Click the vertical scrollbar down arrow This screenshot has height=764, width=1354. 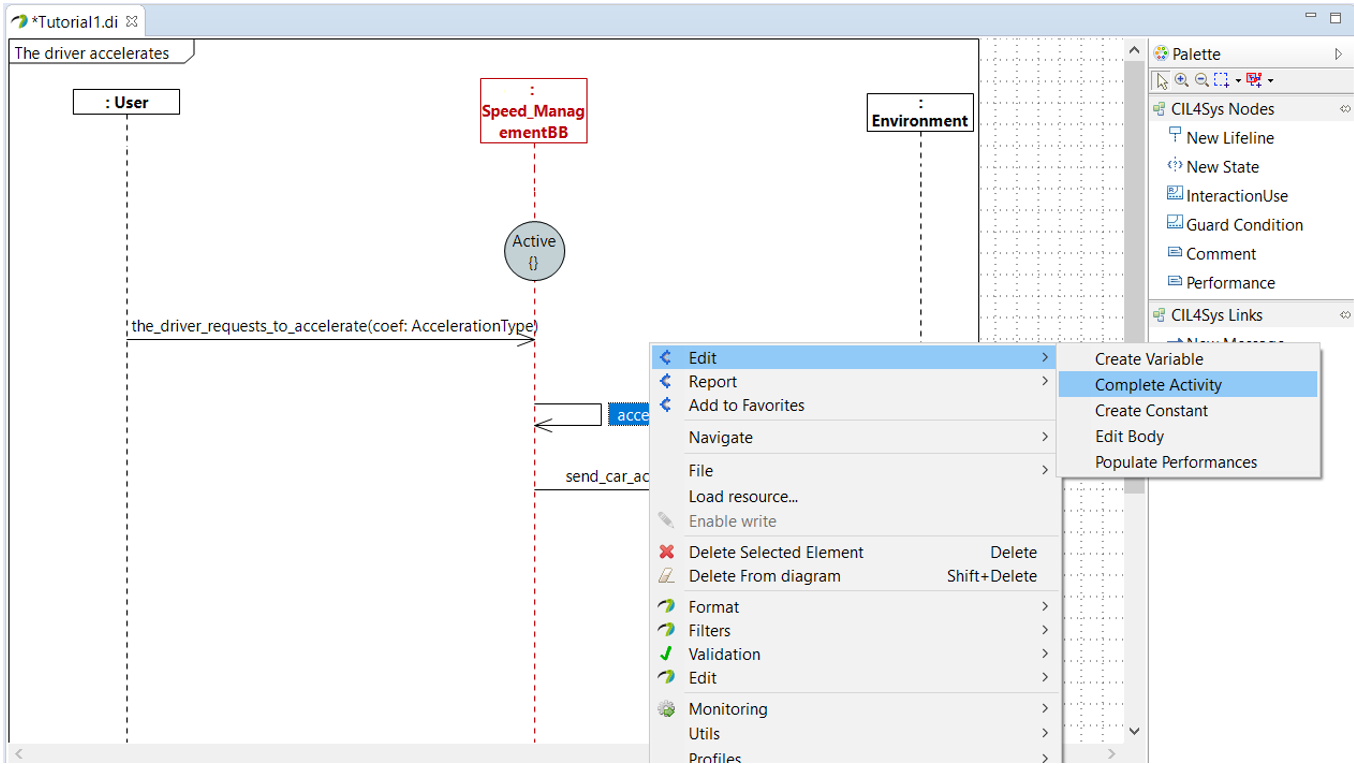(x=1134, y=731)
